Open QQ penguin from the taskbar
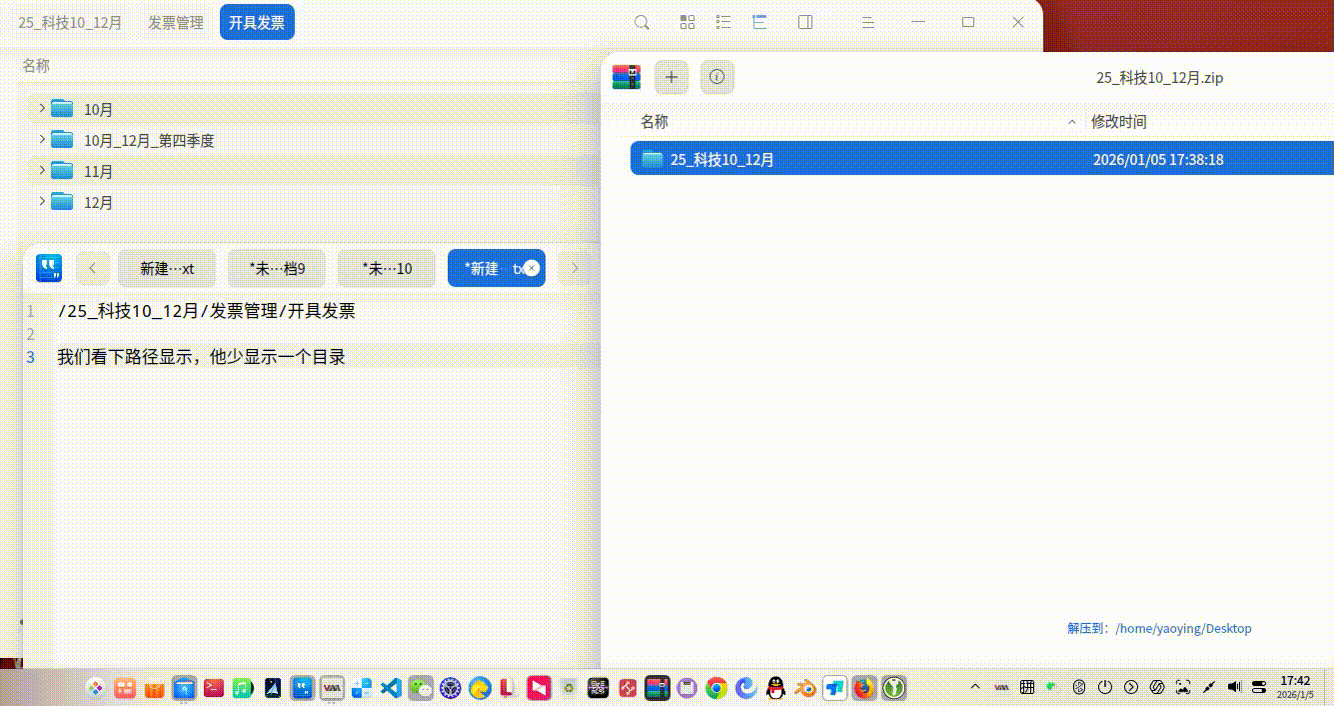1334x706 pixels. pos(775,688)
